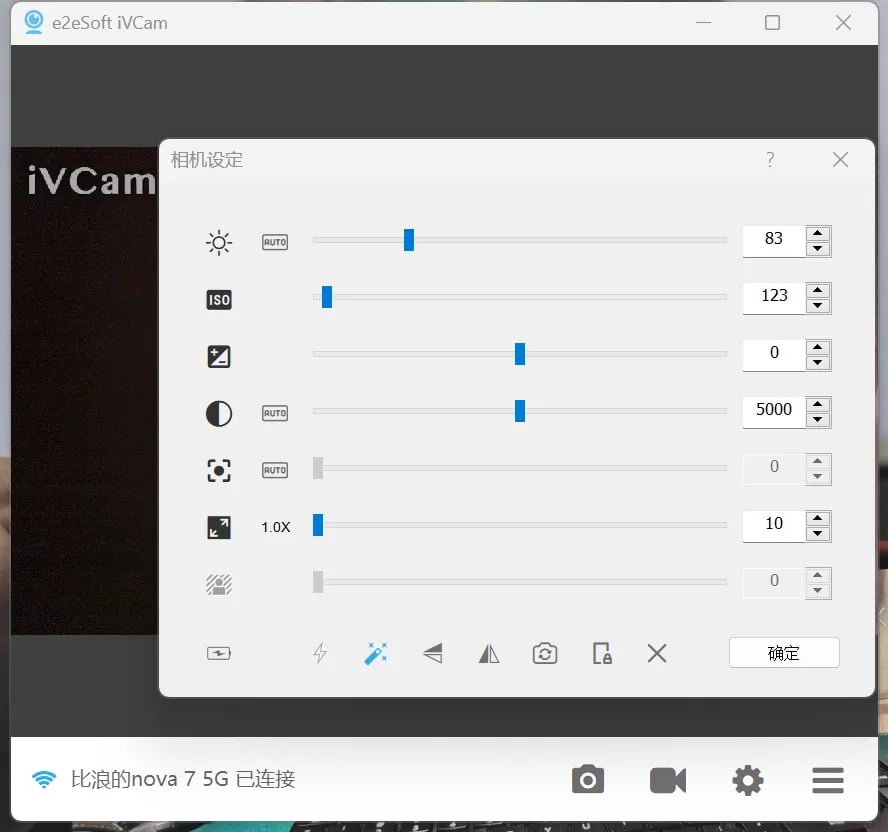Image resolution: width=888 pixels, height=832 pixels.
Task: Decrease ISO value 123 with down arrow
Action: [x=818, y=306]
